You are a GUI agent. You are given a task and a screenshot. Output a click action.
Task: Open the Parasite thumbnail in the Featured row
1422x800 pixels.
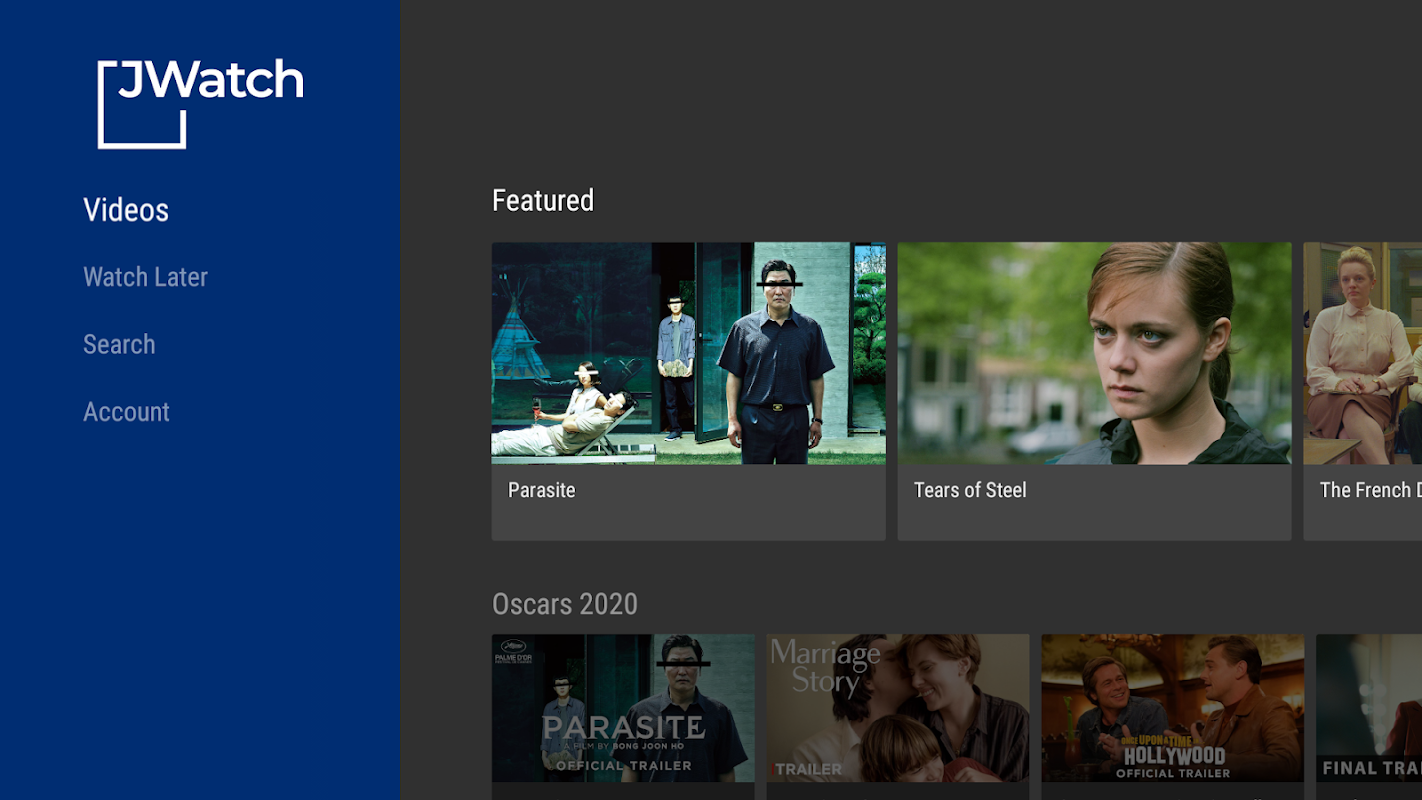688,353
